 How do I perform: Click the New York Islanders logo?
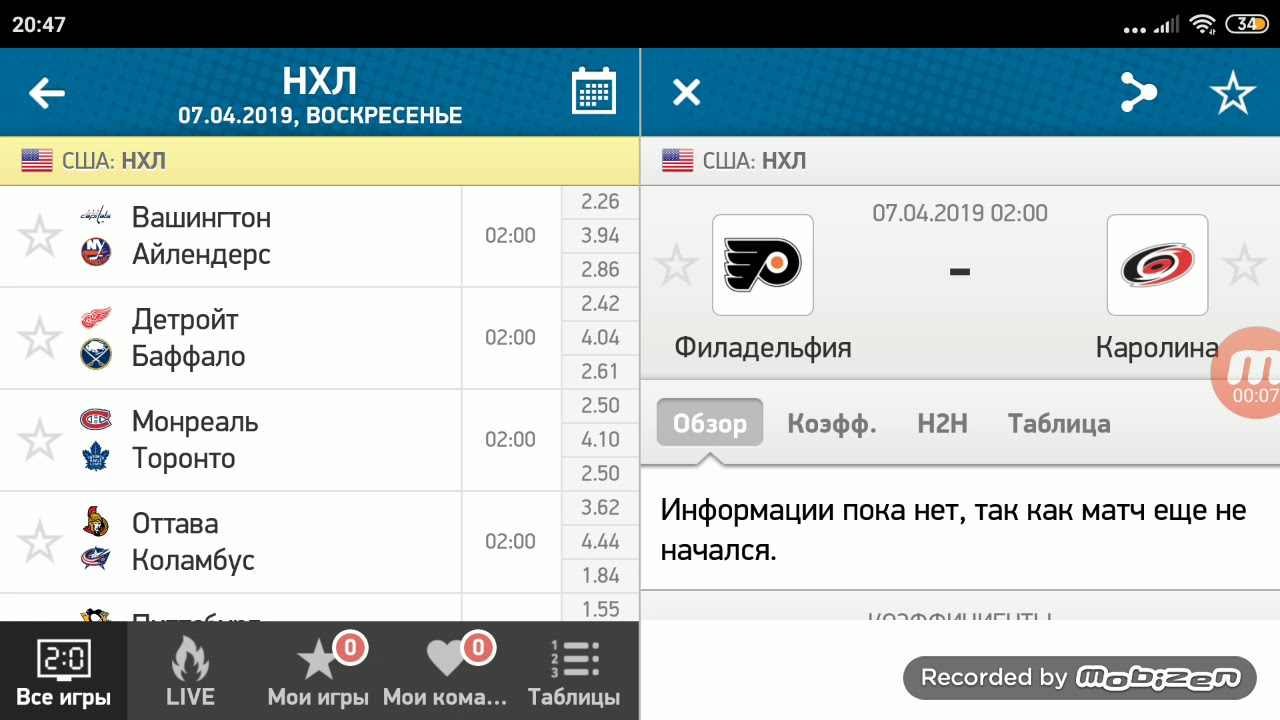(96, 253)
